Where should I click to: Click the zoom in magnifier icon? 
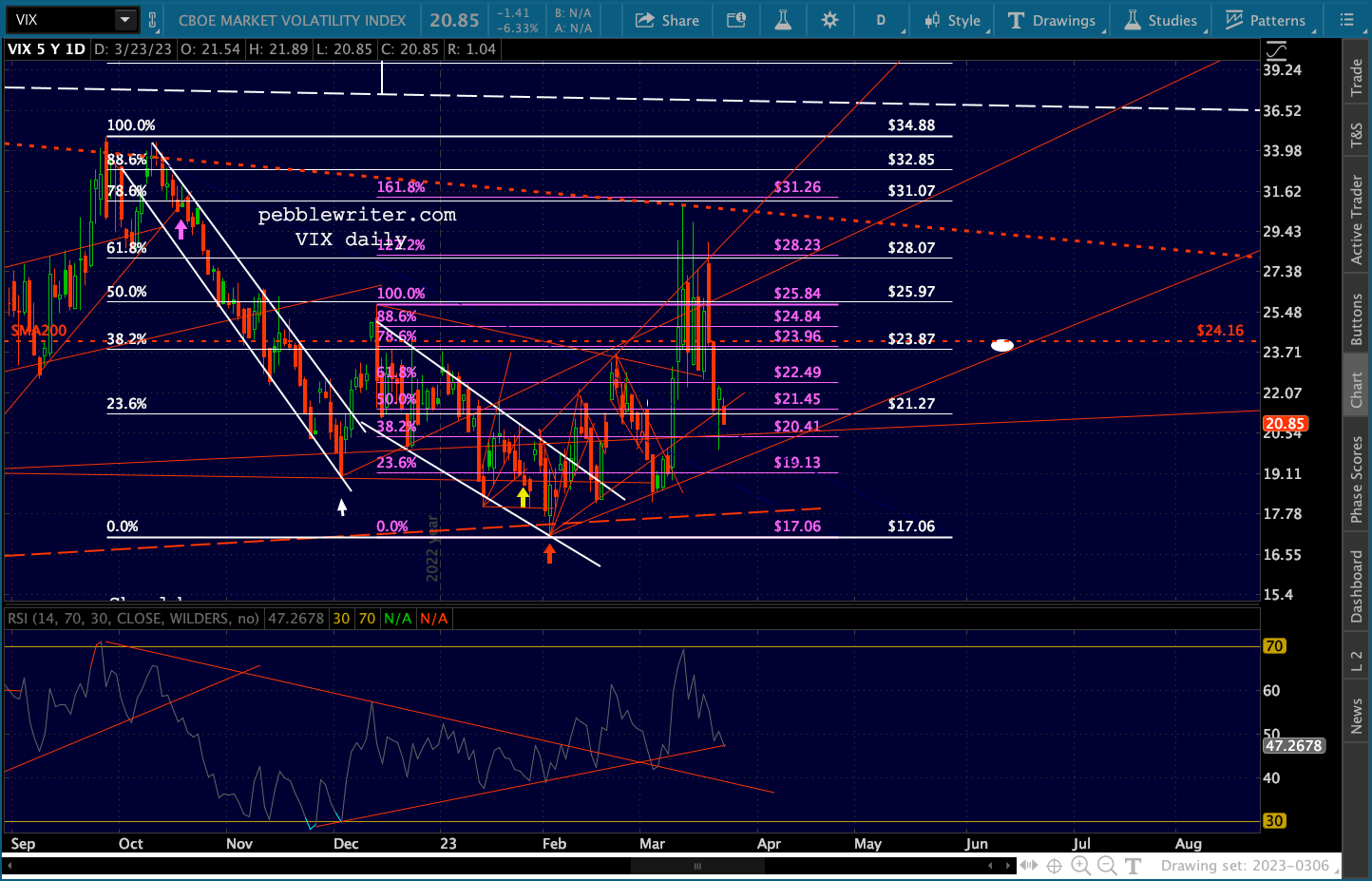[1080, 866]
